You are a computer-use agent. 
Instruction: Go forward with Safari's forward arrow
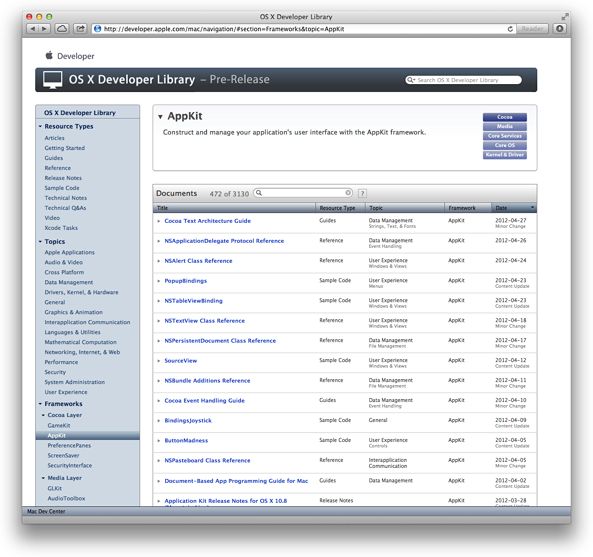[44, 29]
